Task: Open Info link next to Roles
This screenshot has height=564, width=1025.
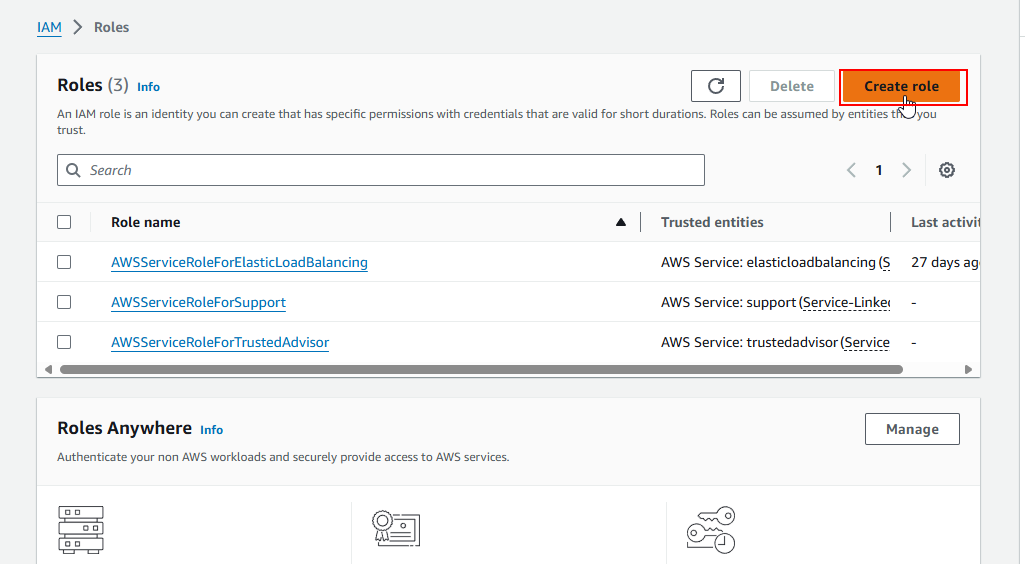Action: coord(148,87)
